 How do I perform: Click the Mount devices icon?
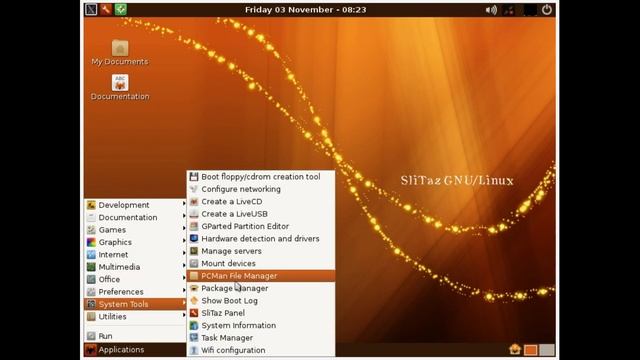point(194,264)
